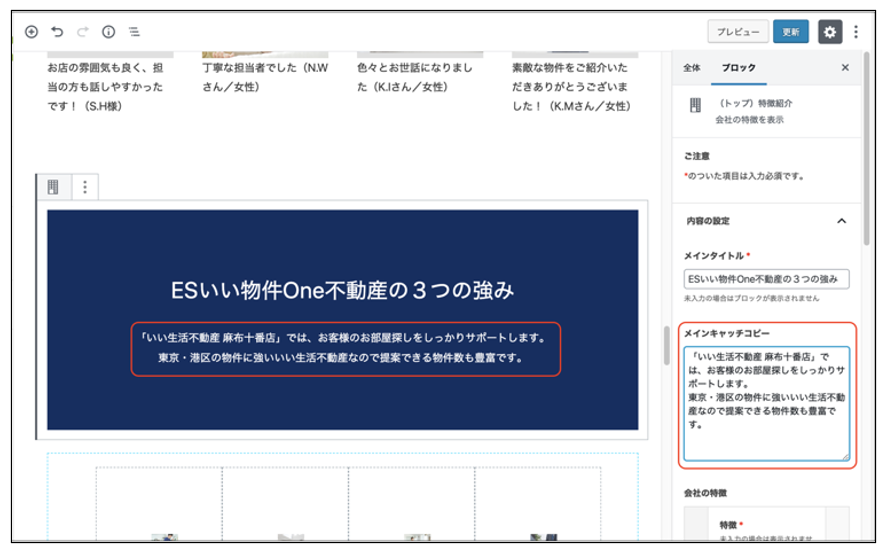Switch to the 全体 tab

tap(691, 68)
